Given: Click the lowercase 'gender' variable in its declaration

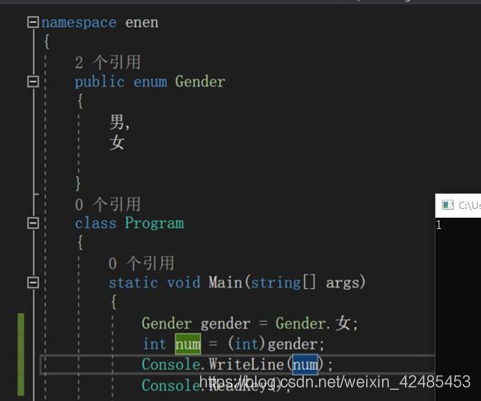Looking at the screenshot, I should (225, 324).
